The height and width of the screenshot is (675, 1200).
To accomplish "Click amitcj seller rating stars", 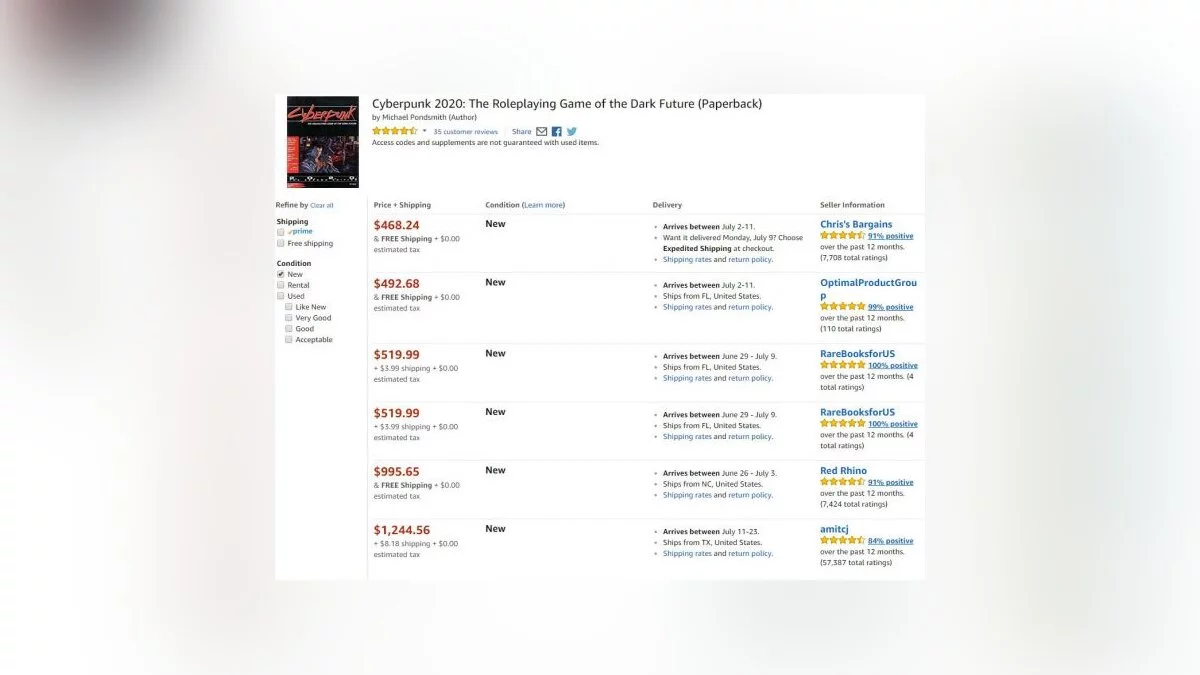I will [842, 541].
